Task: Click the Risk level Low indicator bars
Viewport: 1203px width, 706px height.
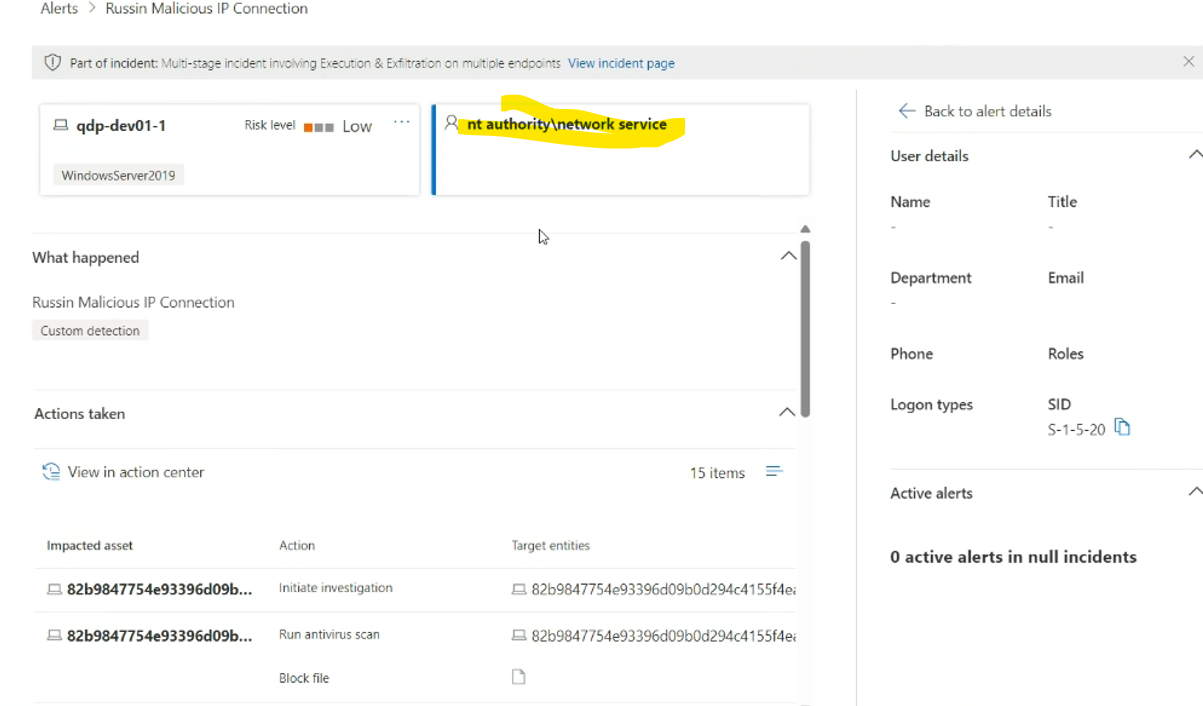Action: 319,126
